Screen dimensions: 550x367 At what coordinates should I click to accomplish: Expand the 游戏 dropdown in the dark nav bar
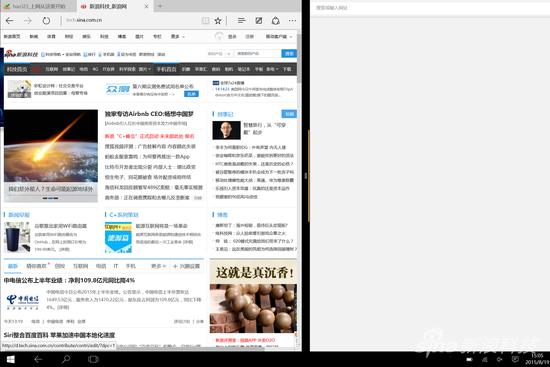coord(272,69)
